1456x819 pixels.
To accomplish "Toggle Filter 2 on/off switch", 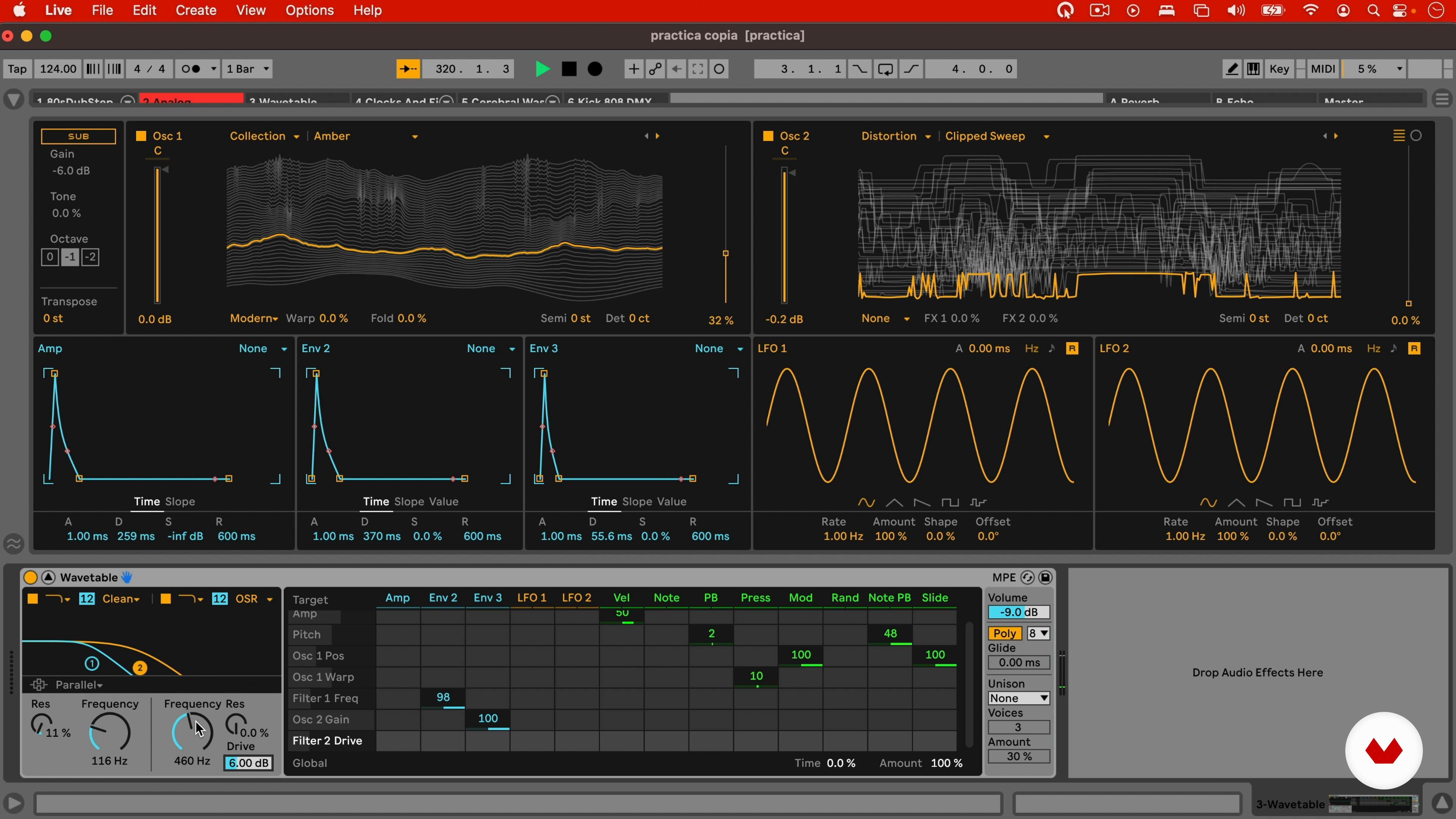I will (166, 599).
